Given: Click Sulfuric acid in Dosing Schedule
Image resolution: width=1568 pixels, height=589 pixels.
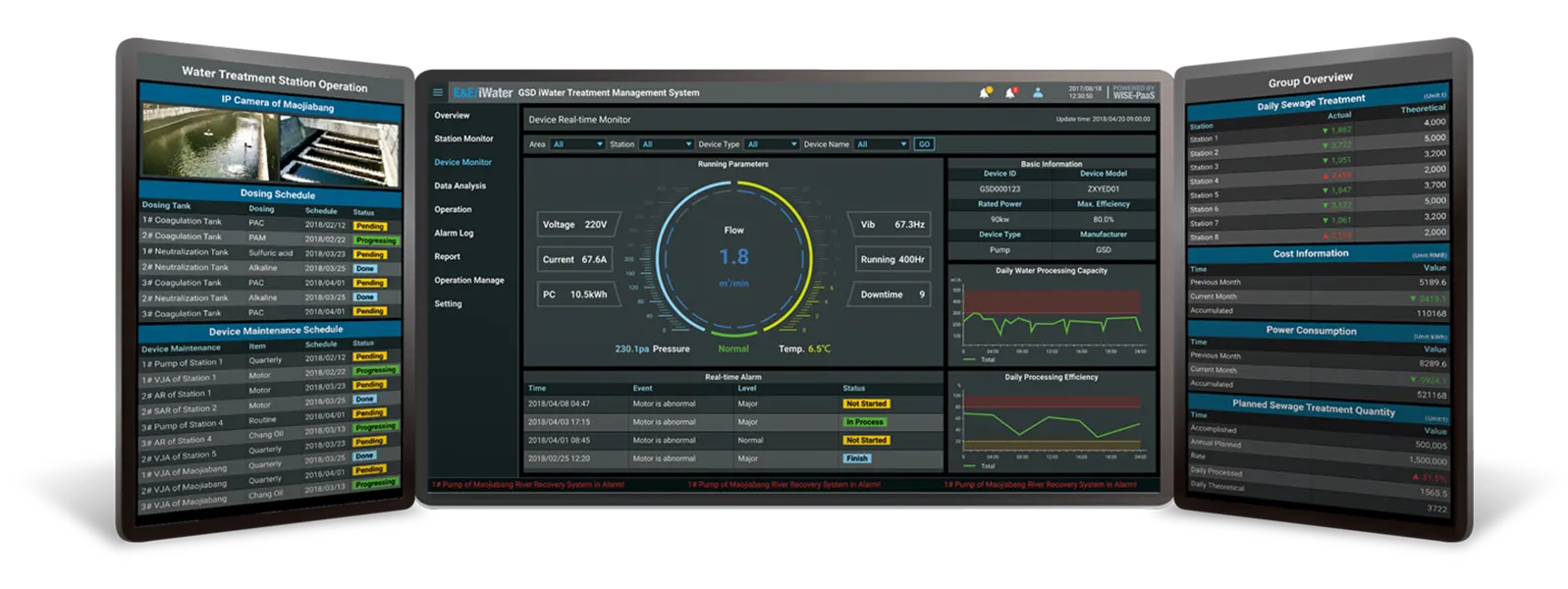Looking at the screenshot, I should pos(270,253).
